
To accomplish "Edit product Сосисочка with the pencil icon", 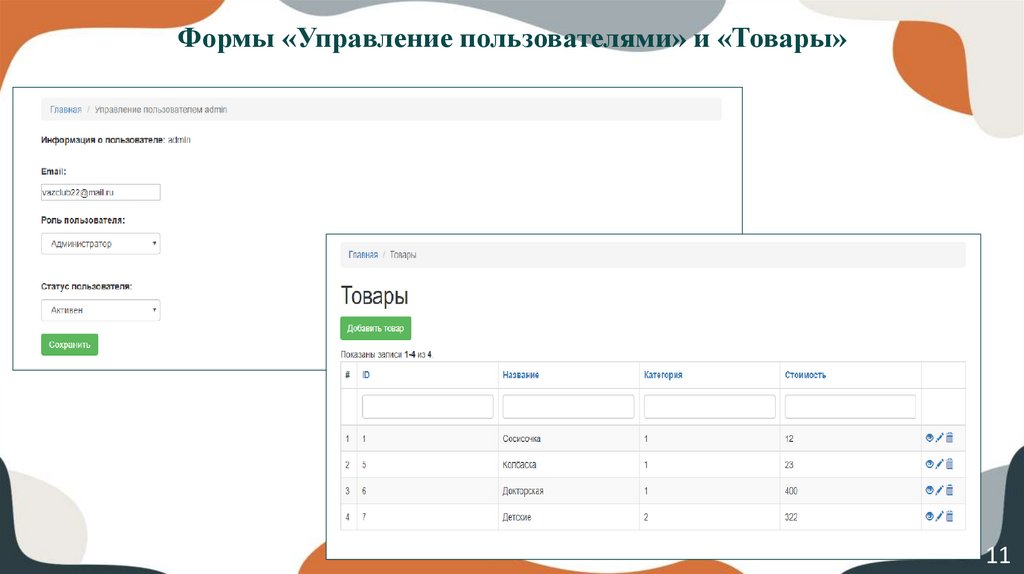I will (939, 438).
